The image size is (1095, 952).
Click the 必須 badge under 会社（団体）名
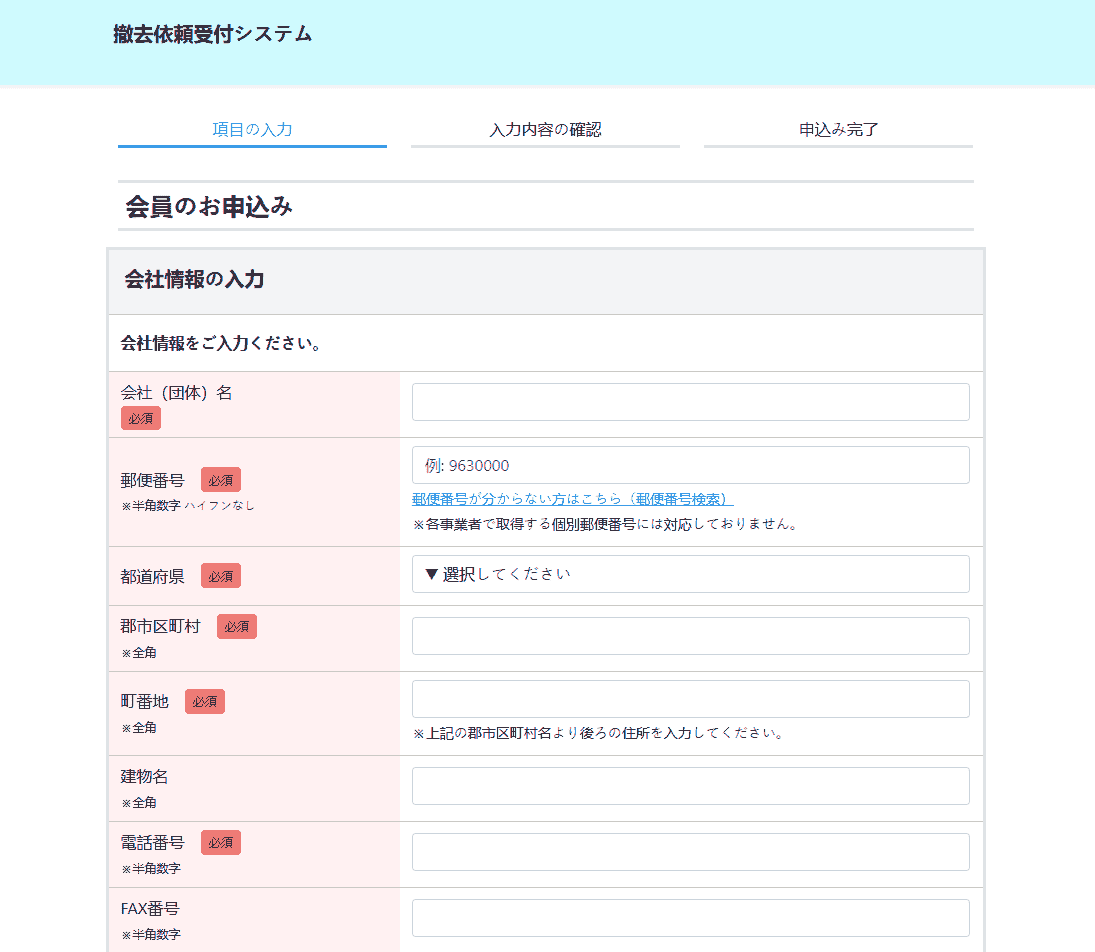coord(140,418)
